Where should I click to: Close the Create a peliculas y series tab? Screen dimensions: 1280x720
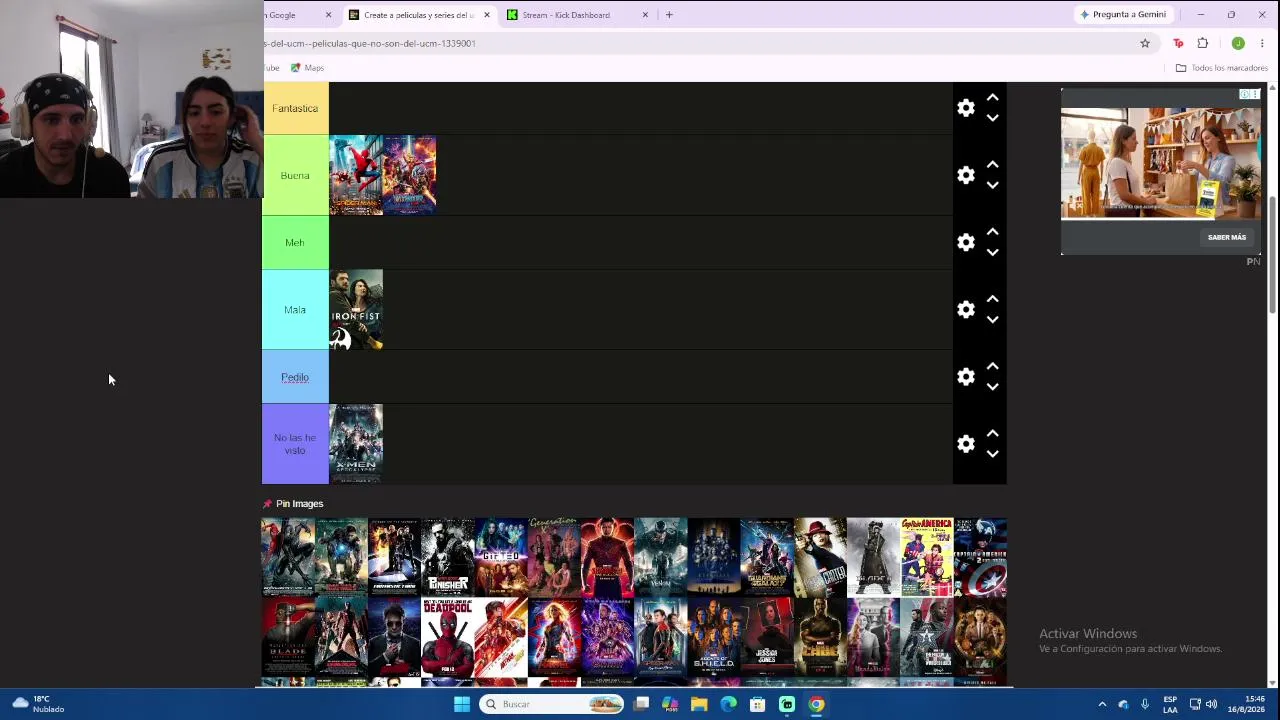[x=487, y=15]
